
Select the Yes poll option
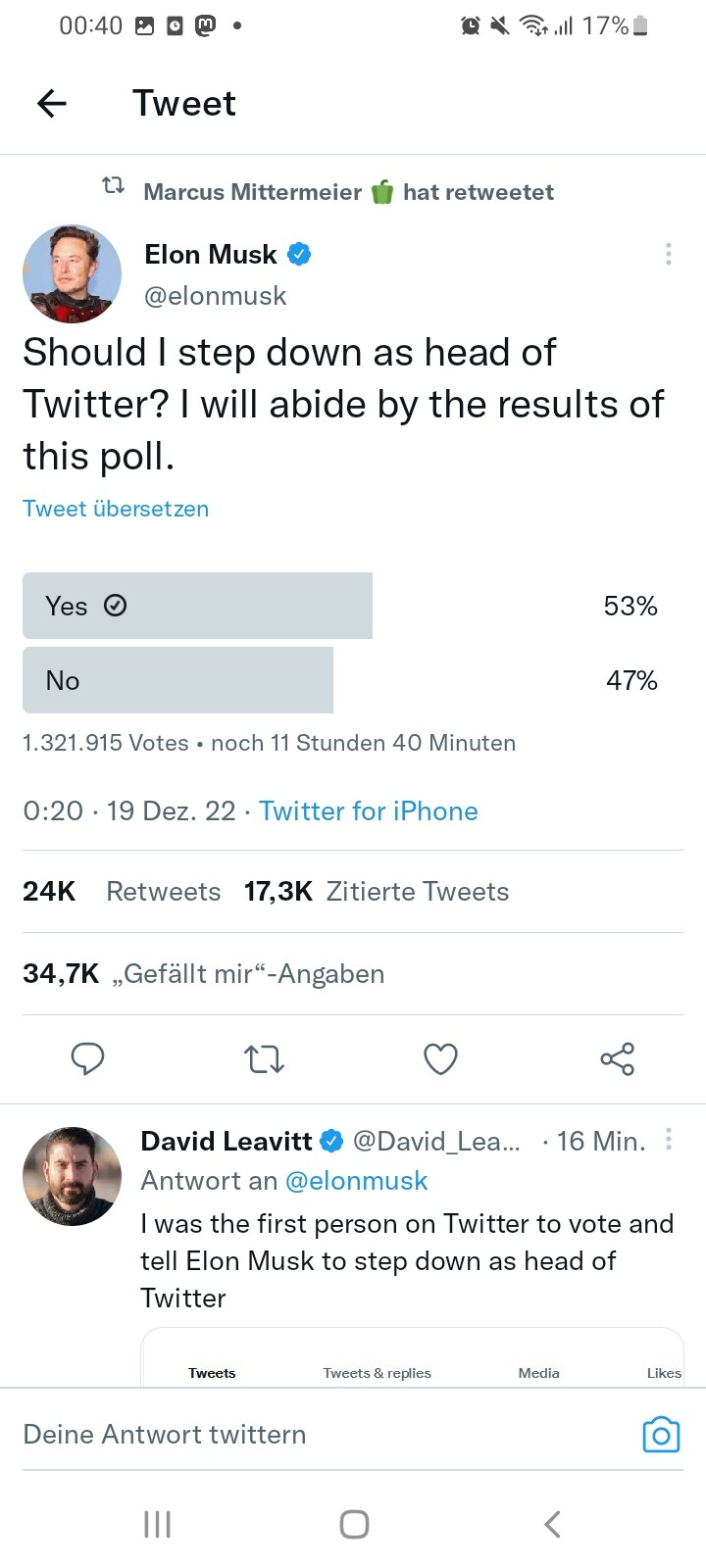click(x=197, y=606)
